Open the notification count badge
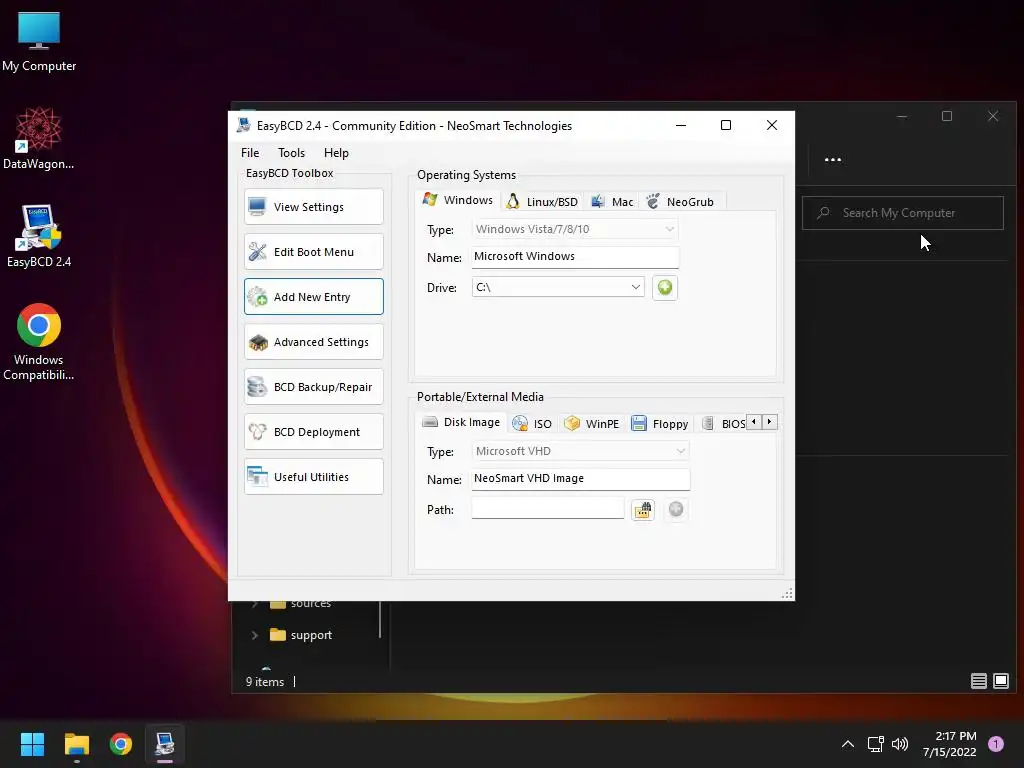The image size is (1024, 768). coord(996,744)
